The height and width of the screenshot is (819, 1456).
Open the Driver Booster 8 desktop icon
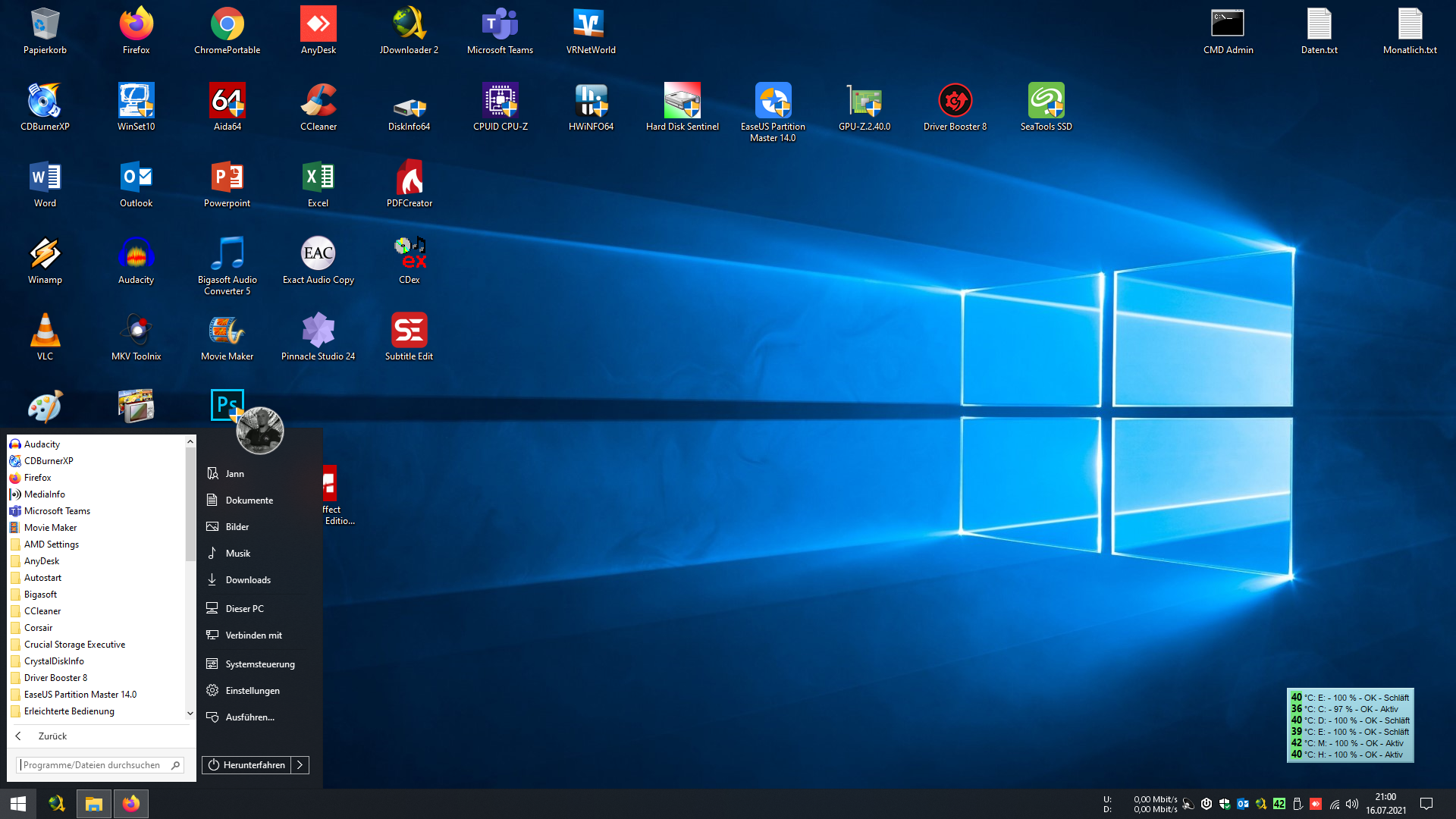(955, 101)
